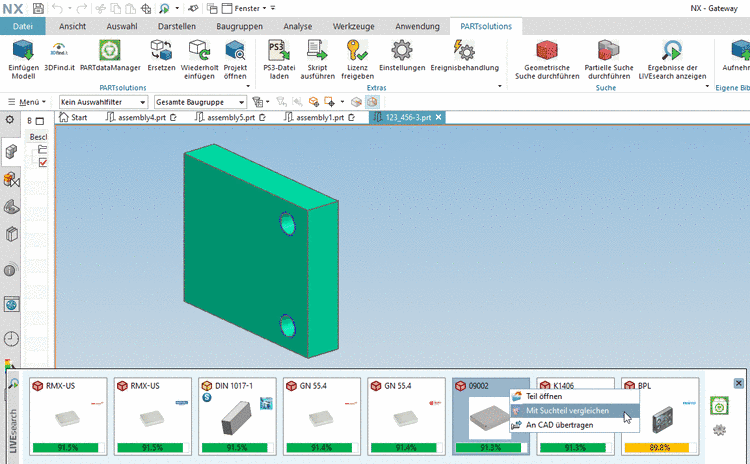The image size is (750, 464).
Task: Open the Menü dropdown
Action: [x=27, y=102]
